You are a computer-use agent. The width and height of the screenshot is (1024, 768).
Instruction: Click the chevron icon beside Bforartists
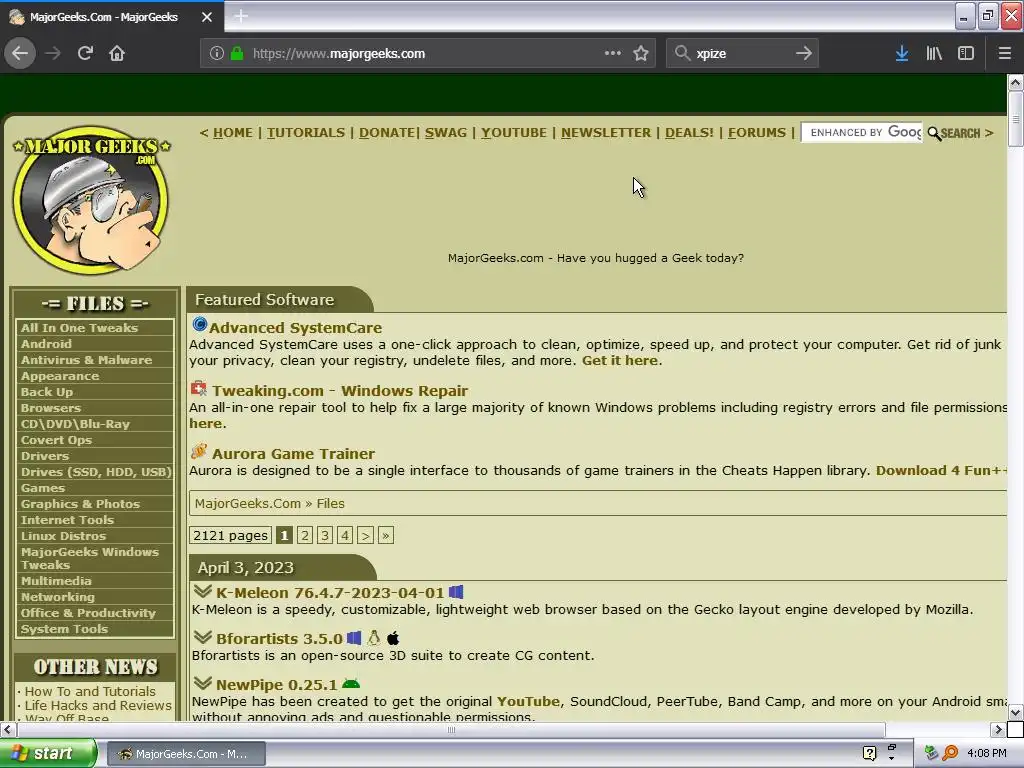[203, 637]
